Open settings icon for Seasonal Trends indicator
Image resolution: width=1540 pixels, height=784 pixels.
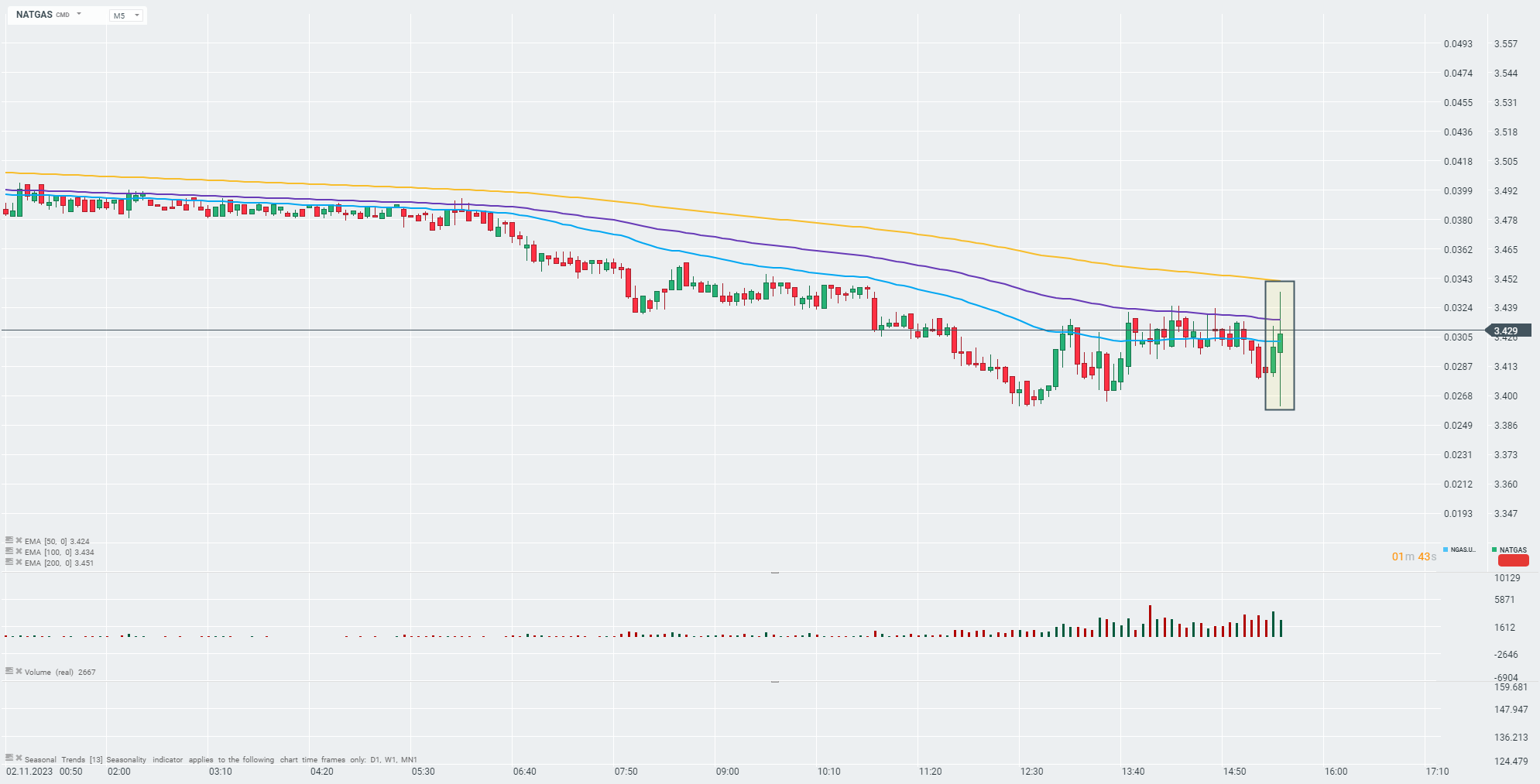pyautogui.click(x=9, y=758)
